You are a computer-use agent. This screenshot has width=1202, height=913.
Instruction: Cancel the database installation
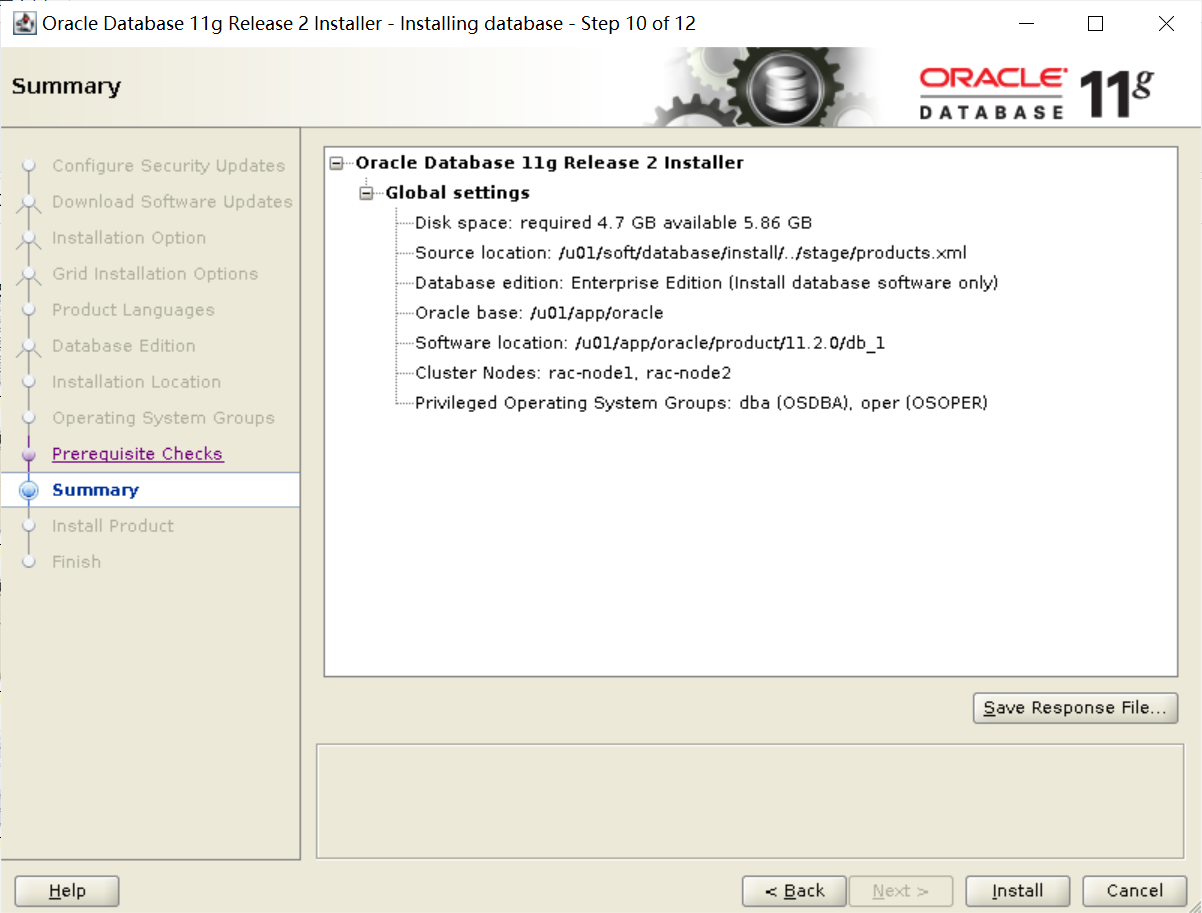pos(1135,891)
